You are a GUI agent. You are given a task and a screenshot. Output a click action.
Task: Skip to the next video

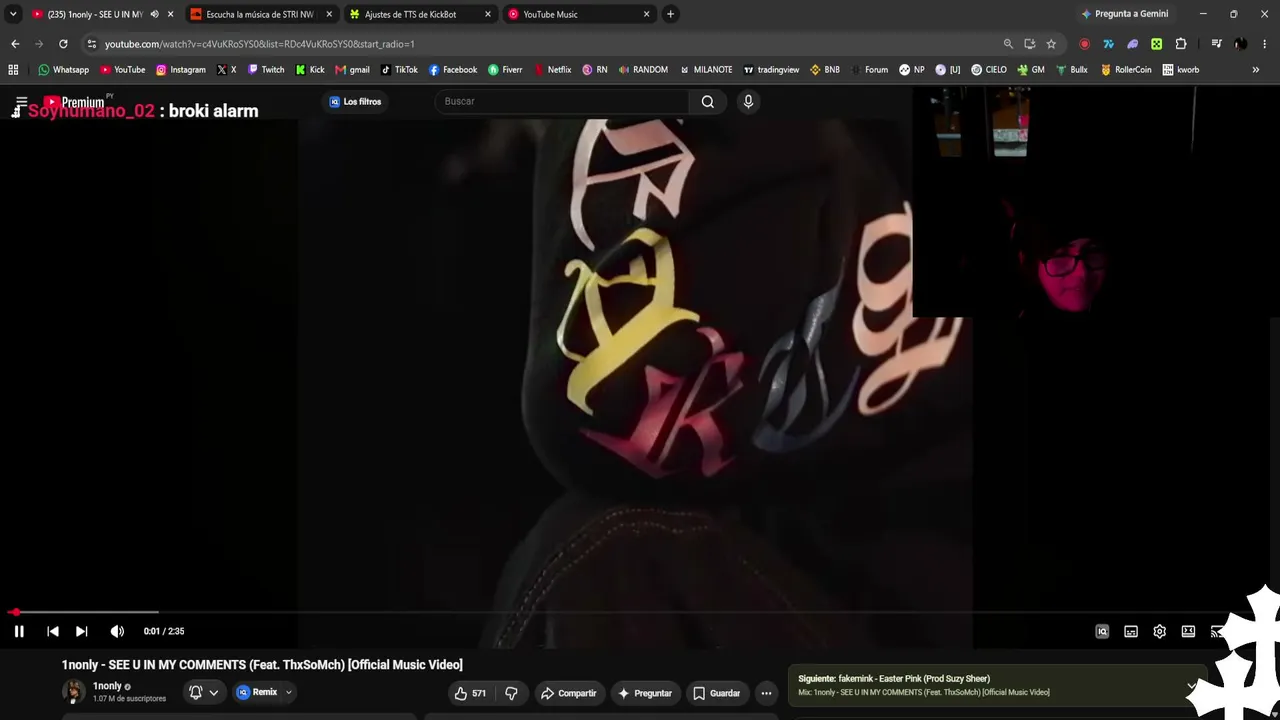pyautogui.click(x=82, y=631)
